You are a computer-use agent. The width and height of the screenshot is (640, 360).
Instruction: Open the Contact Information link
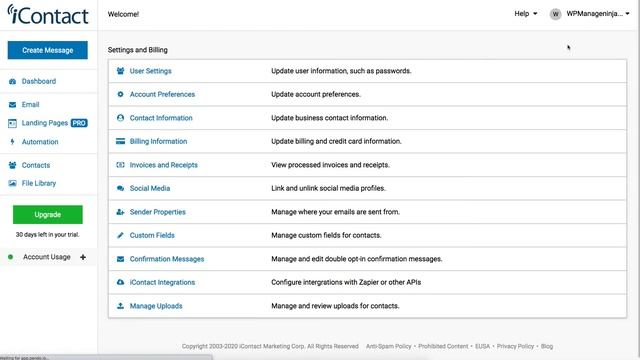tap(161, 118)
